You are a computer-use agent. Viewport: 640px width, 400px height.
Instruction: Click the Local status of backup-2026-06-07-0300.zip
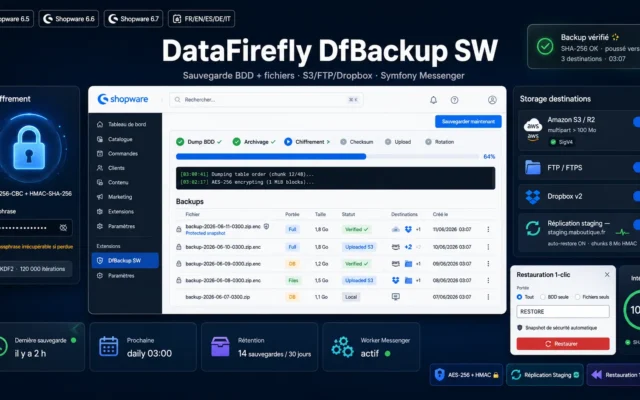351,297
